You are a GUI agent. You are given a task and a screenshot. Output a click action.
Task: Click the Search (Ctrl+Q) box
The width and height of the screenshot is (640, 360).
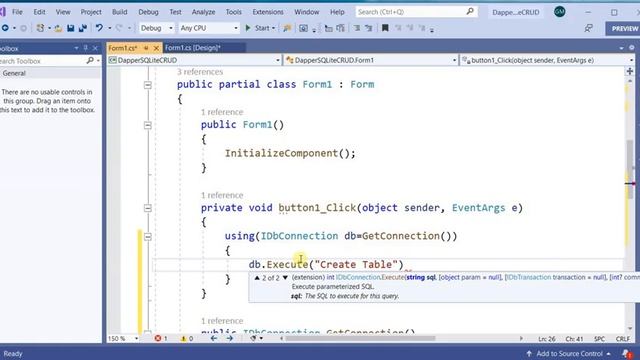coord(416,12)
